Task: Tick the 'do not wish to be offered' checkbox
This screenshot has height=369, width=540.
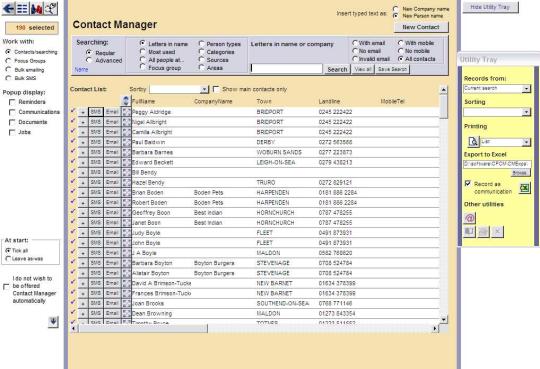Action: 6,287
